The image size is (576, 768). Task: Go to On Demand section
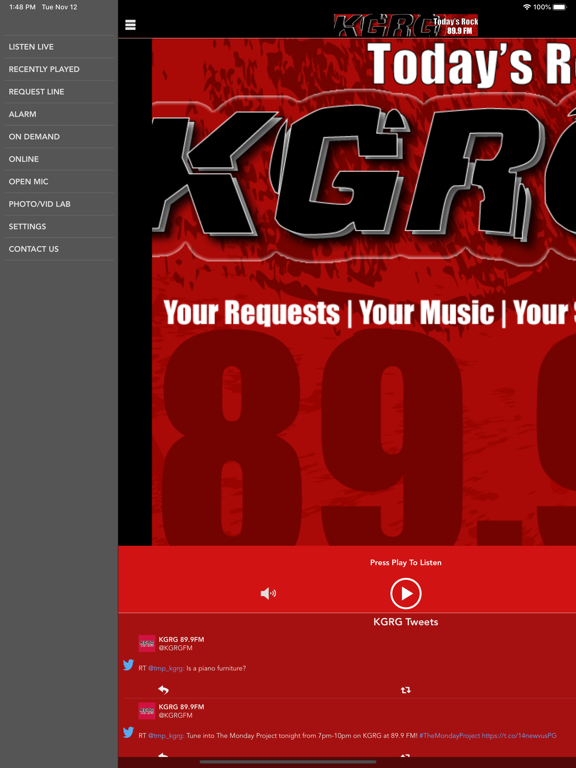[x=59, y=137]
